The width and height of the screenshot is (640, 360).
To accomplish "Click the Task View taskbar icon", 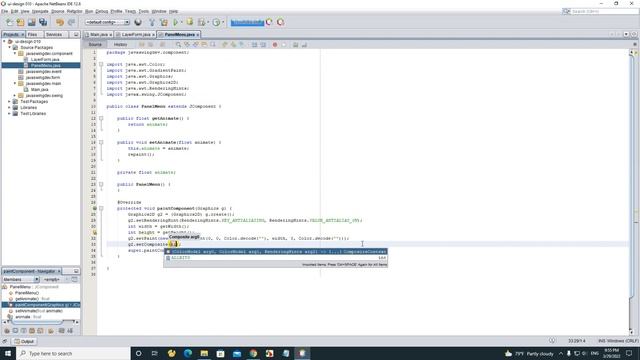I will click(x=155, y=353).
